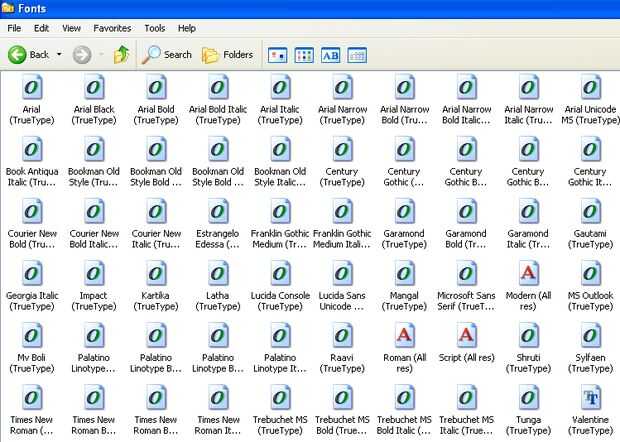Click the Arial Bold Italic label text
This screenshot has height=442, width=620.
click(218, 115)
